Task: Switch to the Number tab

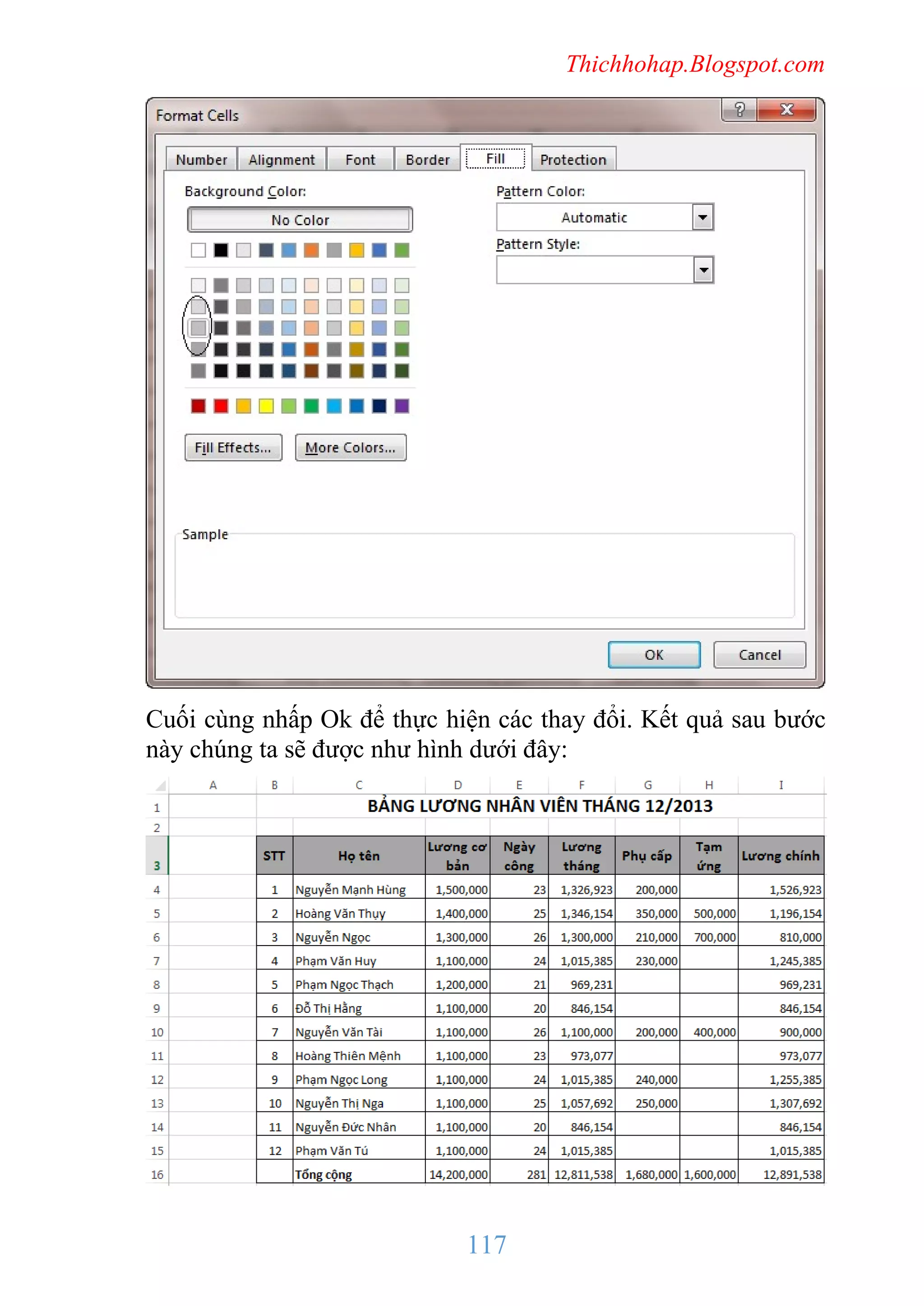Action: (x=201, y=160)
